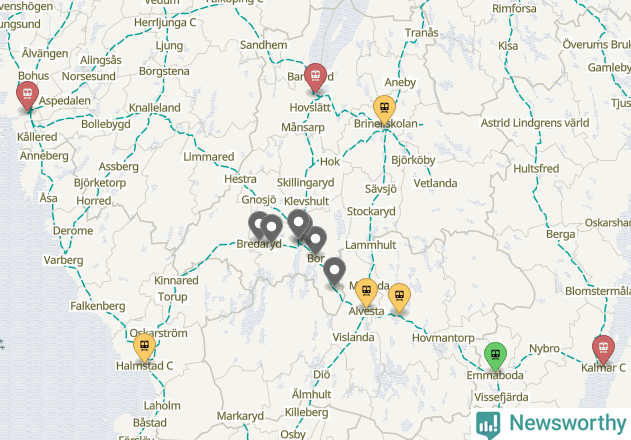Open the green train marker at Emmaboda
The image size is (631, 440).
pyautogui.click(x=495, y=357)
